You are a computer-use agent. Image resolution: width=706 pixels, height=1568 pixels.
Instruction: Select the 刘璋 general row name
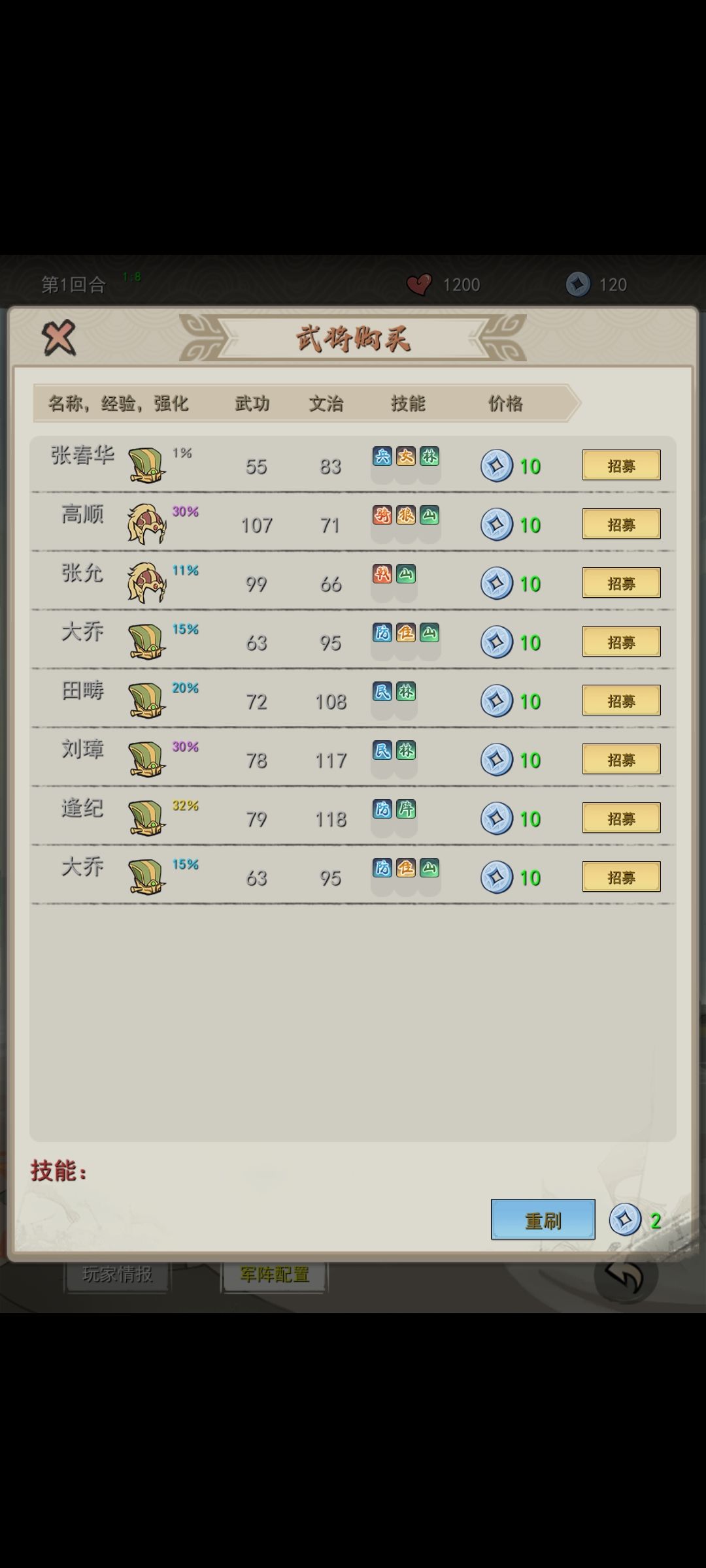(82, 749)
